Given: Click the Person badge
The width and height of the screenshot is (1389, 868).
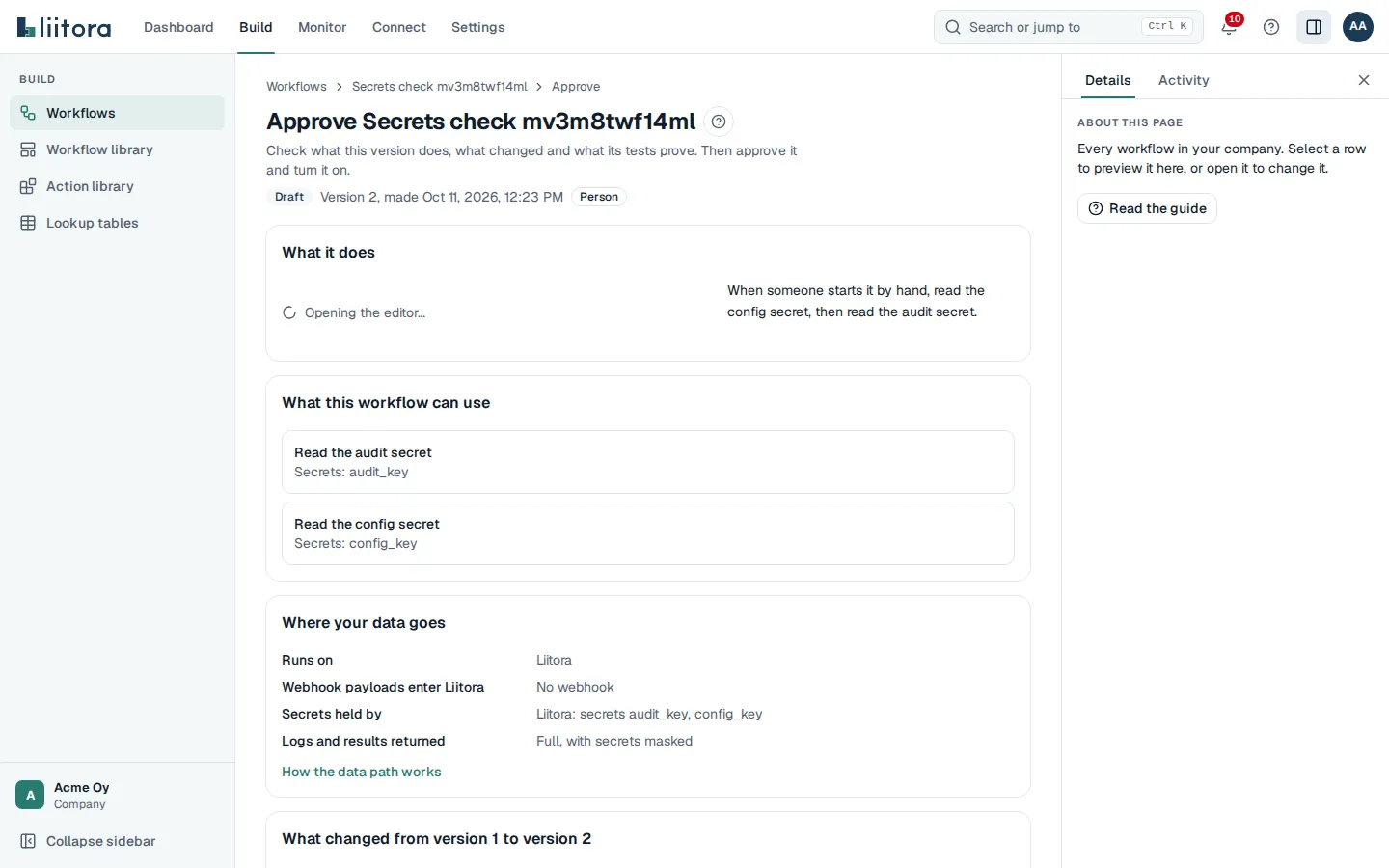Looking at the screenshot, I should pos(599,197).
